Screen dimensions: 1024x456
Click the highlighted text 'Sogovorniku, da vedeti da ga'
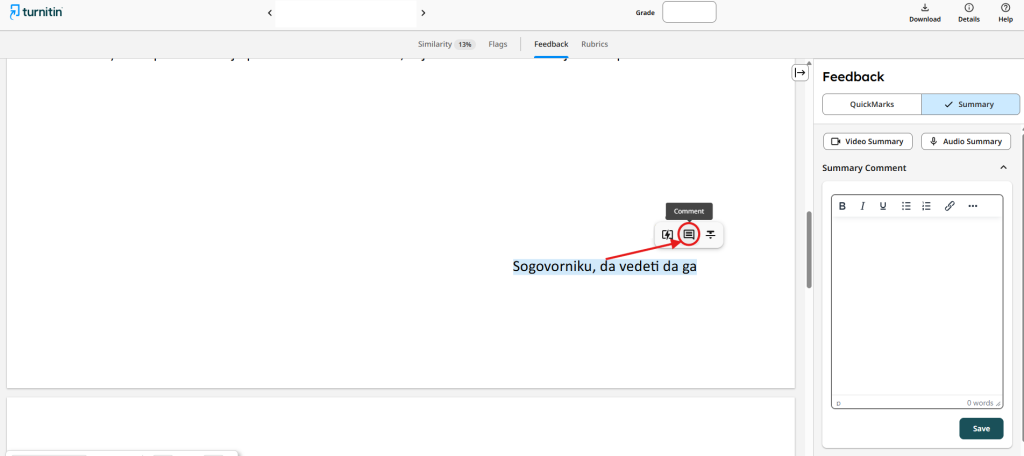[x=605, y=267]
